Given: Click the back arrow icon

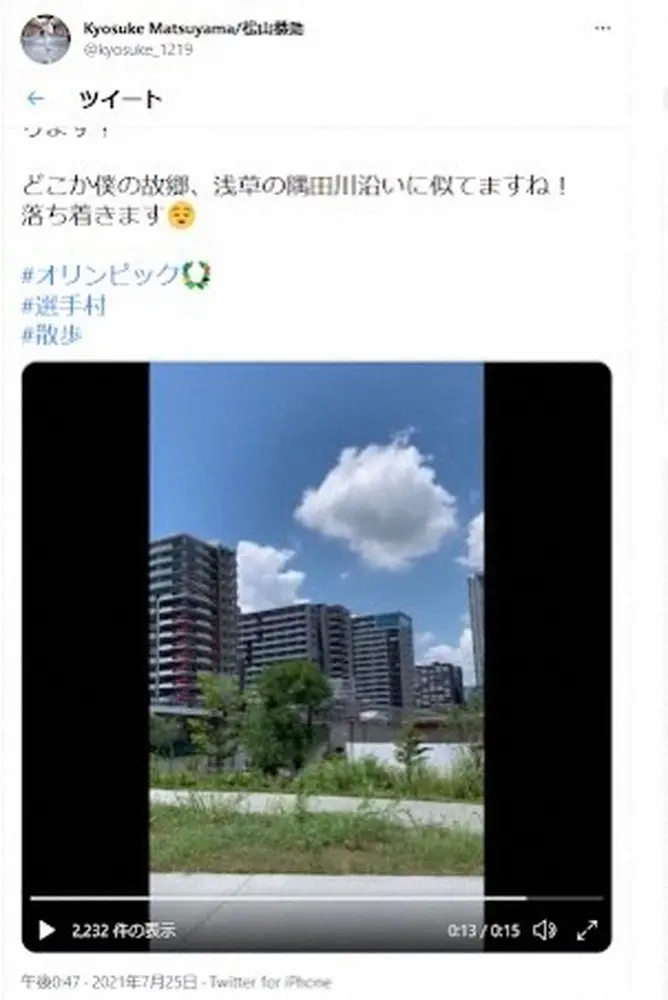Looking at the screenshot, I should coord(36,99).
